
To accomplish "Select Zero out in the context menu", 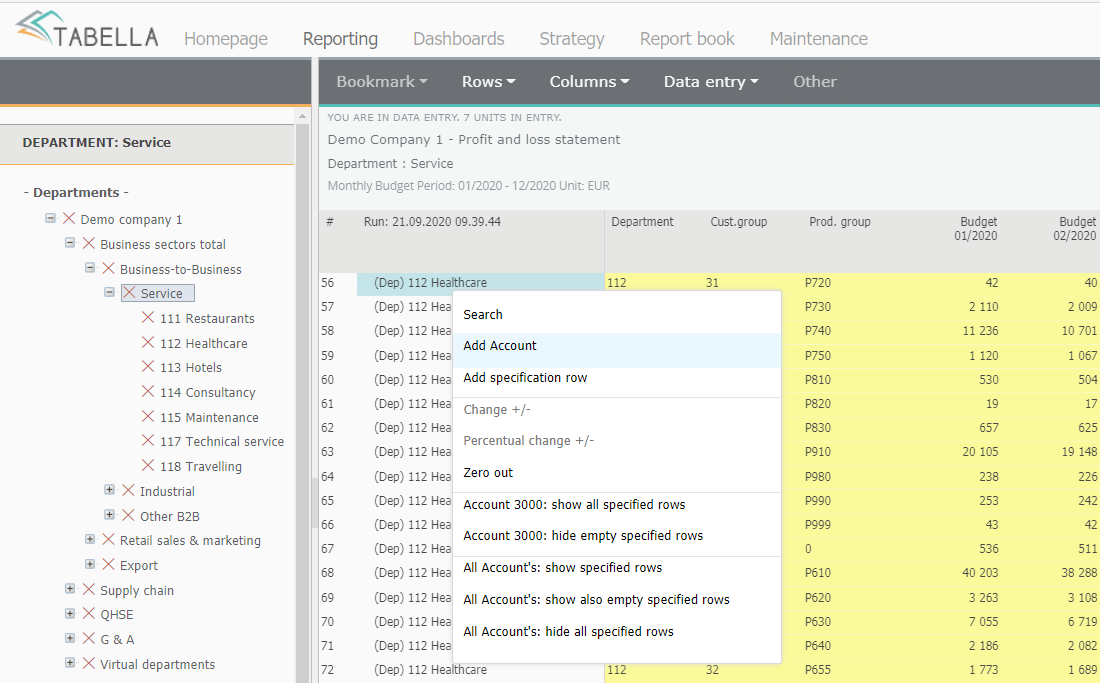I will [x=617, y=473].
